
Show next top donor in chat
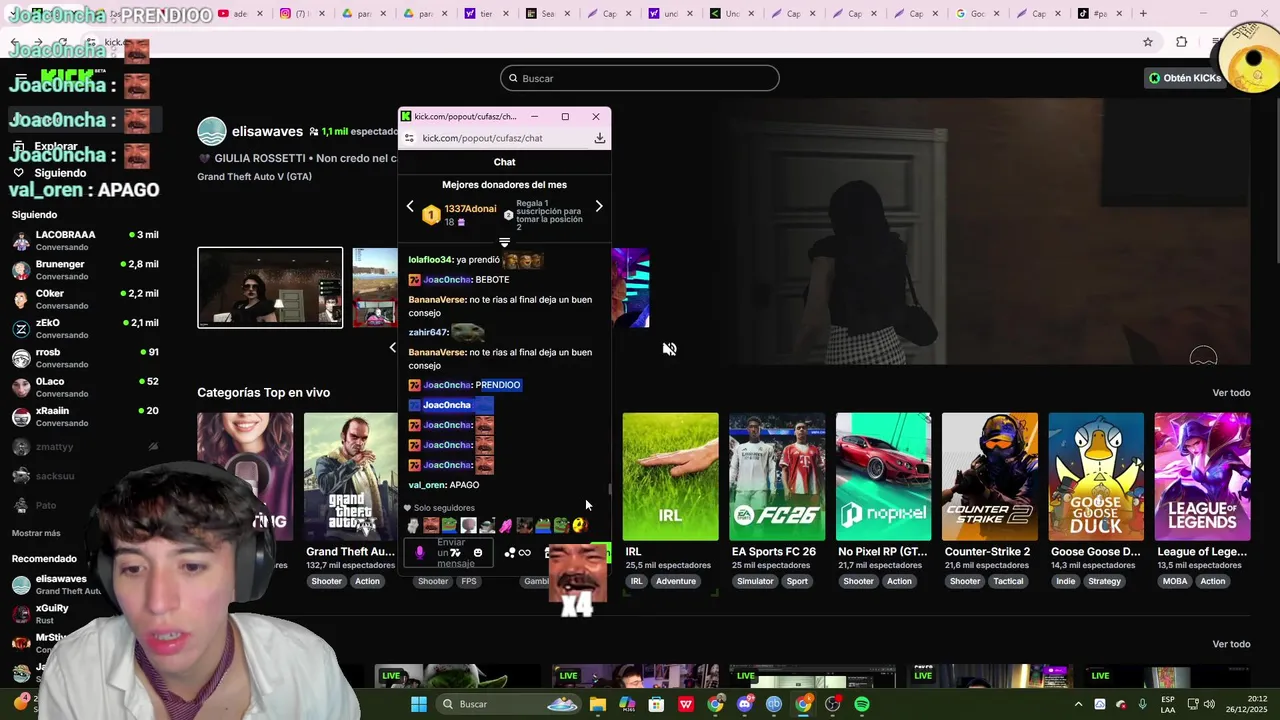coord(599,206)
